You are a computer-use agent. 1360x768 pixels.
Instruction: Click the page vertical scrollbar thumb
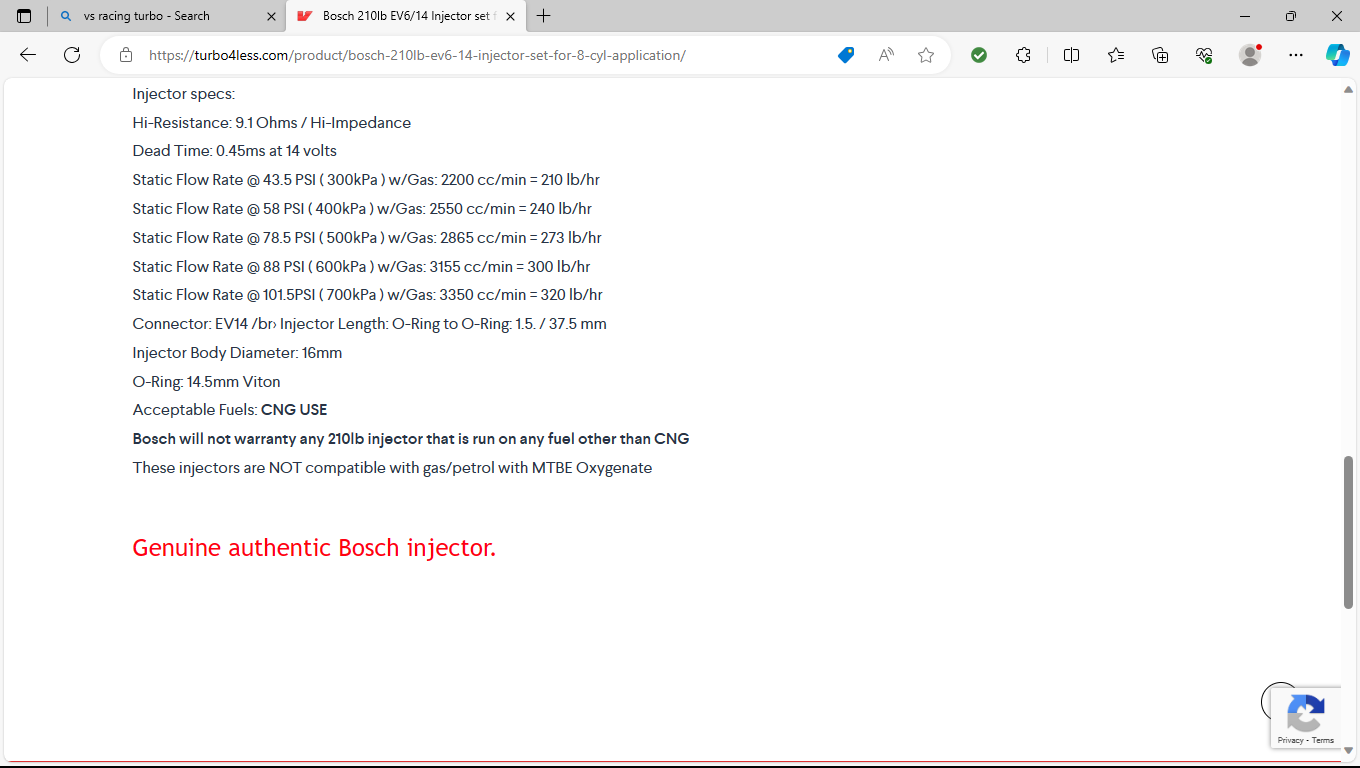point(1348,532)
